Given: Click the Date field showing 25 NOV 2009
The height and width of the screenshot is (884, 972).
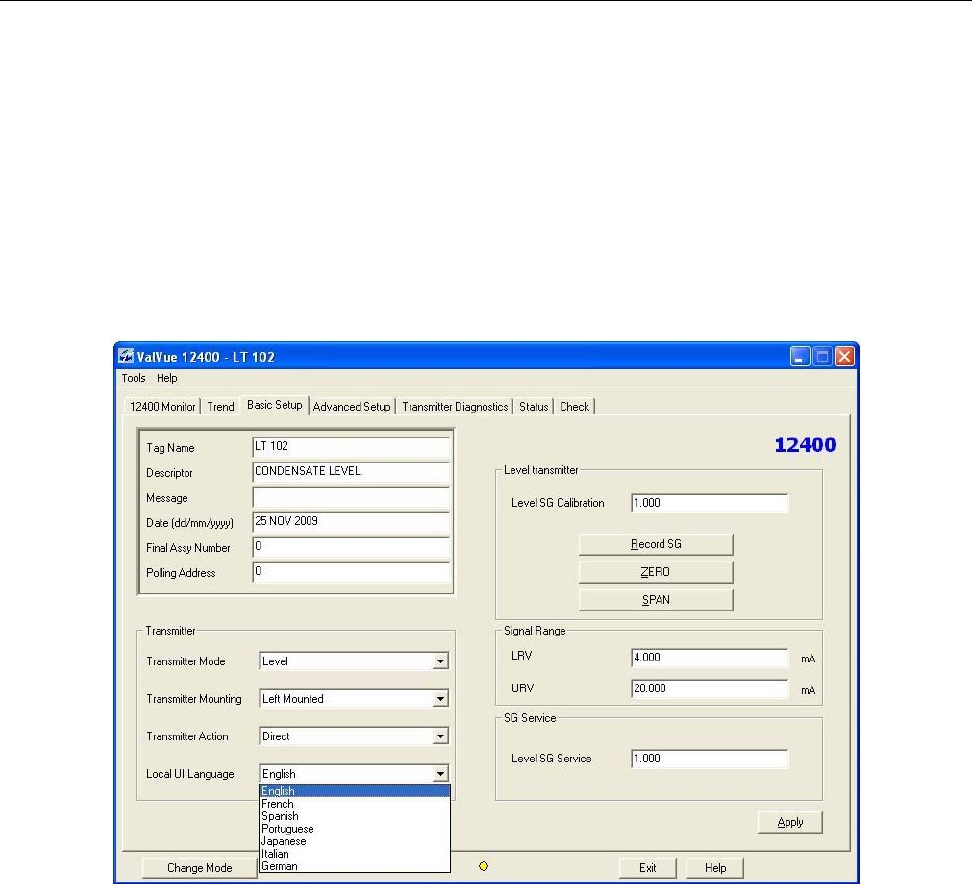Looking at the screenshot, I should 351,522.
